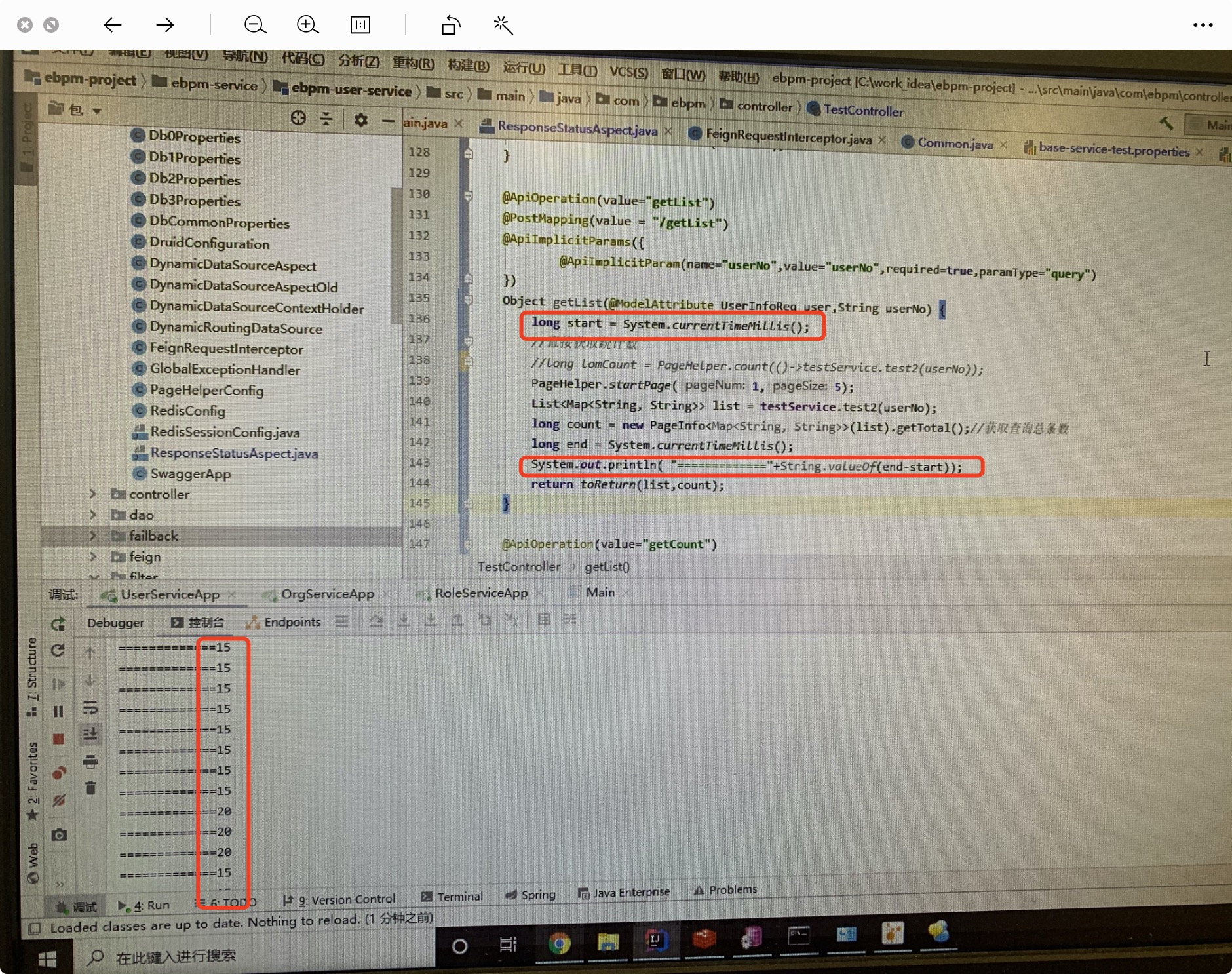Open project panel settings gear
Screen dimensions: 1232x974
click(x=360, y=119)
